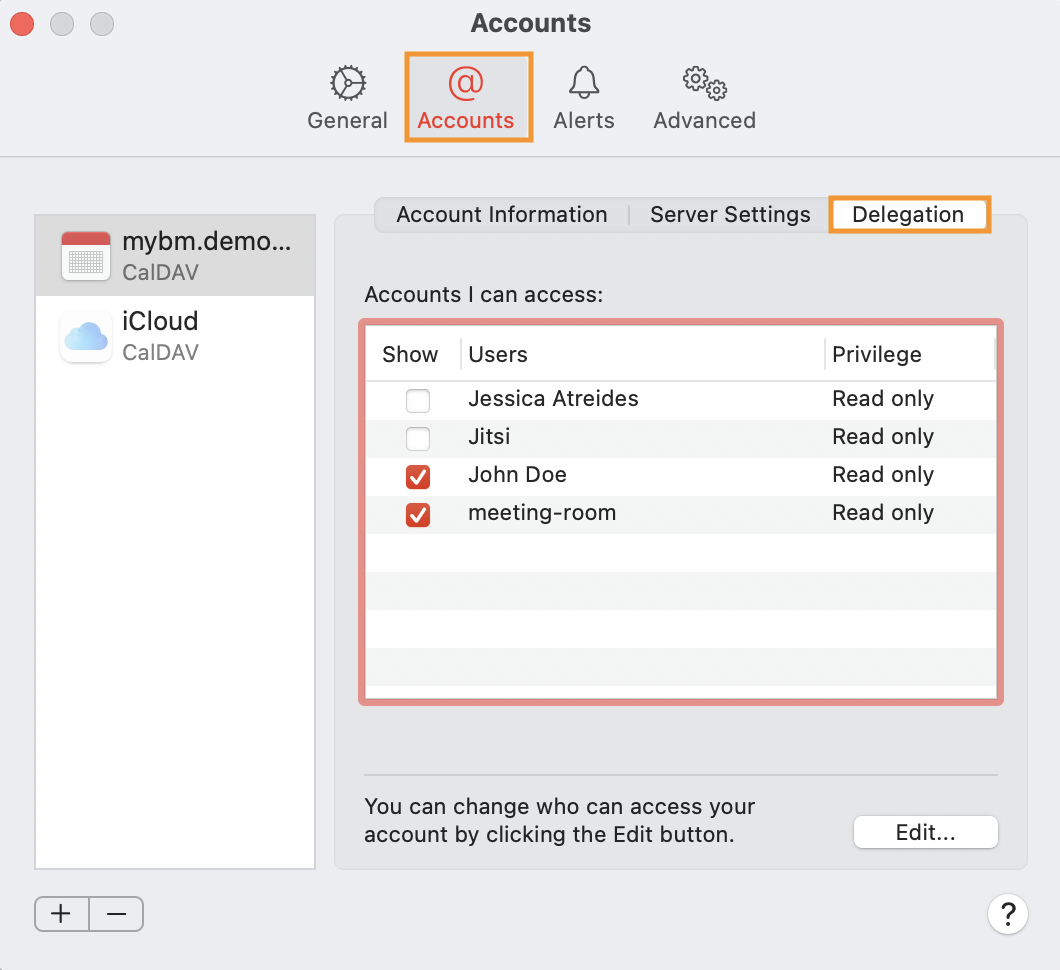Close the Accounts window with red button
This screenshot has width=1060, height=970.
(x=22, y=23)
